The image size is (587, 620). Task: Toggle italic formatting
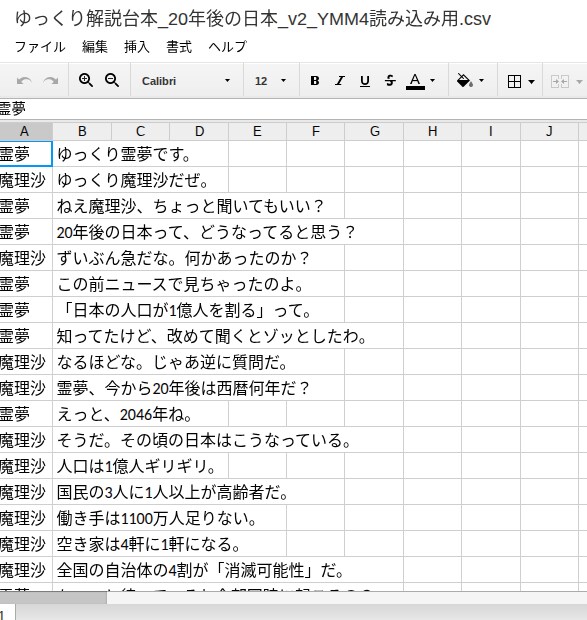coord(340,81)
